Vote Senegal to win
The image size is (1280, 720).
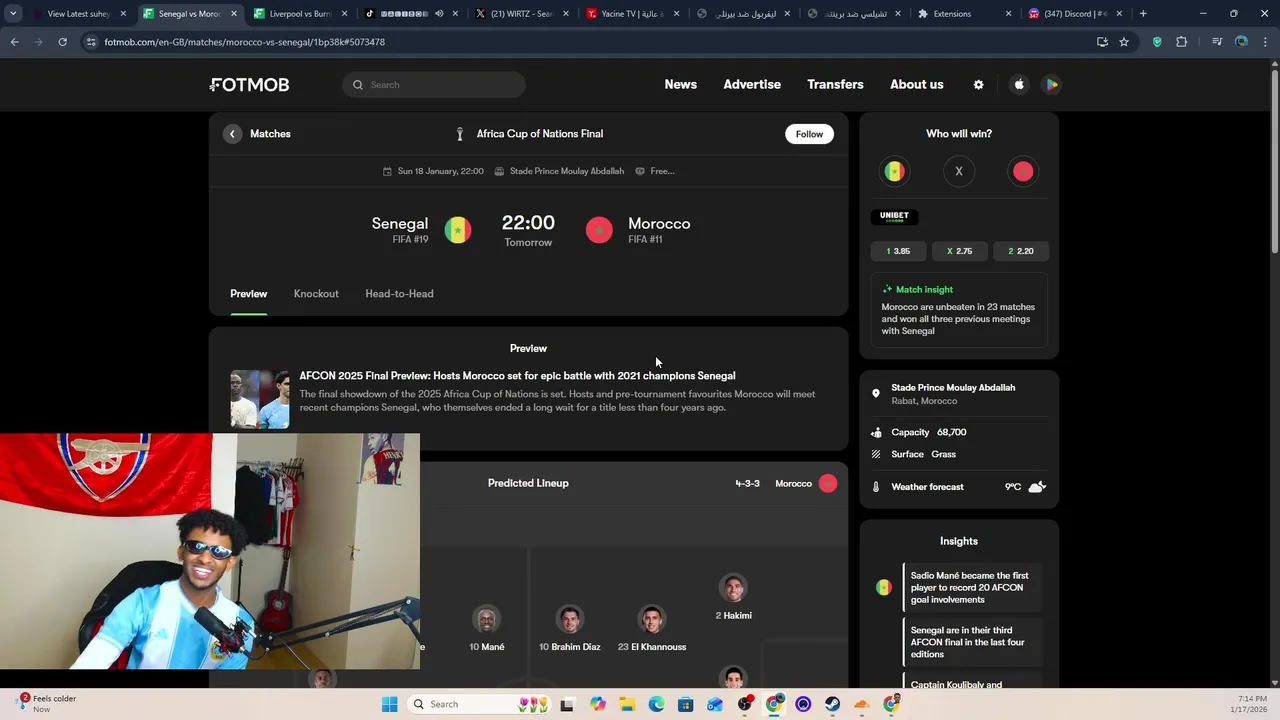(x=895, y=172)
